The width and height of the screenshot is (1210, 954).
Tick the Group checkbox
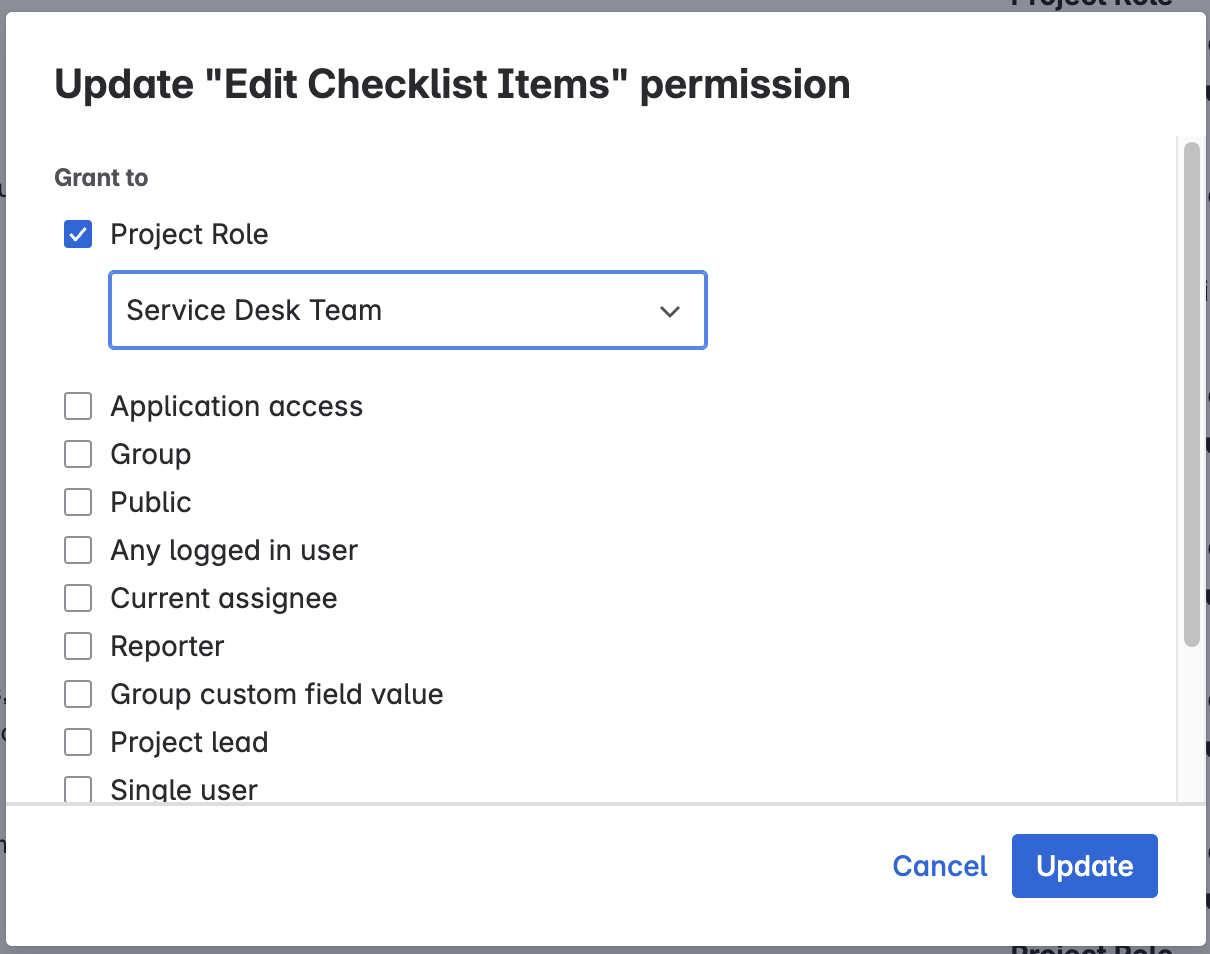[78, 455]
